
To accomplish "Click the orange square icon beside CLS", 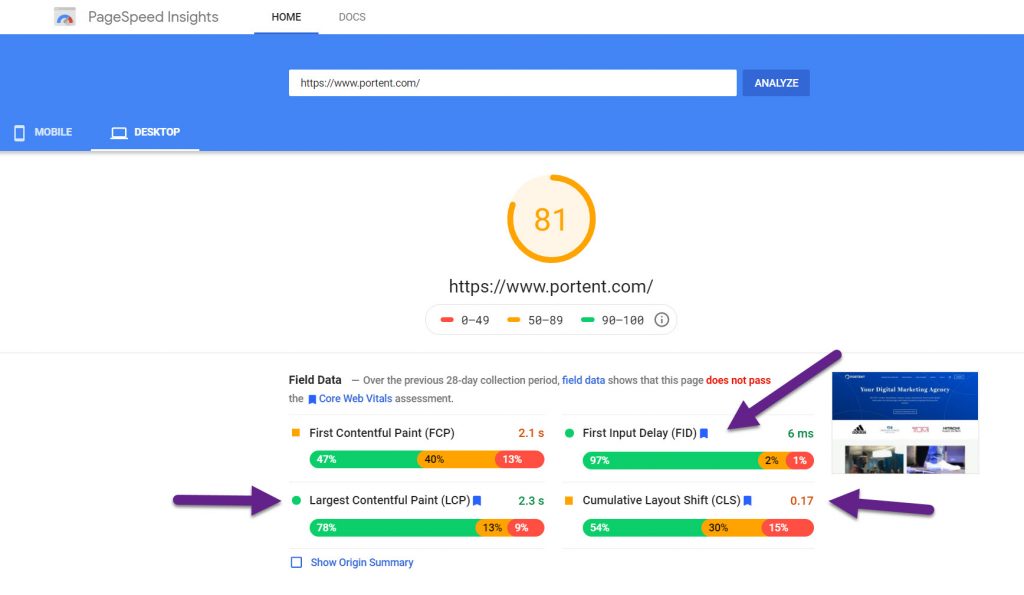I will pos(569,500).
